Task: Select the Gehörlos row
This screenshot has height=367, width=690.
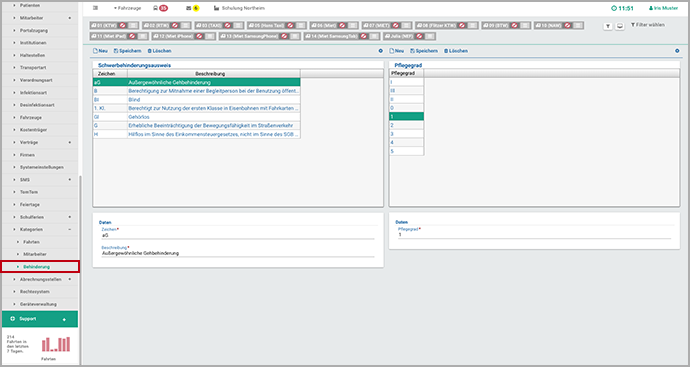Action: (196, 117)
